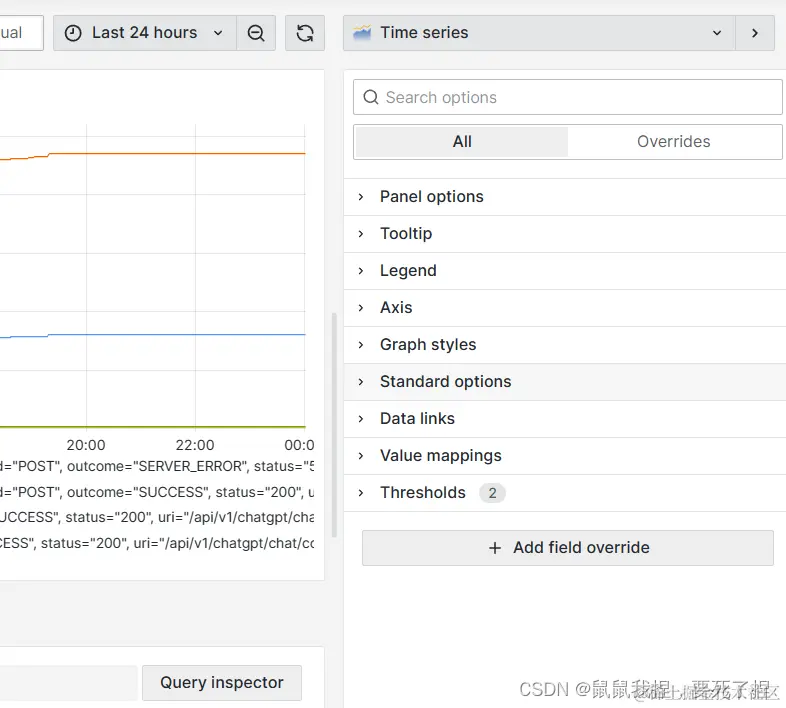Image resolution: width=786 pixels, height=708 pixels.
Task: Click the magnifier icon in the search options box
Action: coord(371,97)
